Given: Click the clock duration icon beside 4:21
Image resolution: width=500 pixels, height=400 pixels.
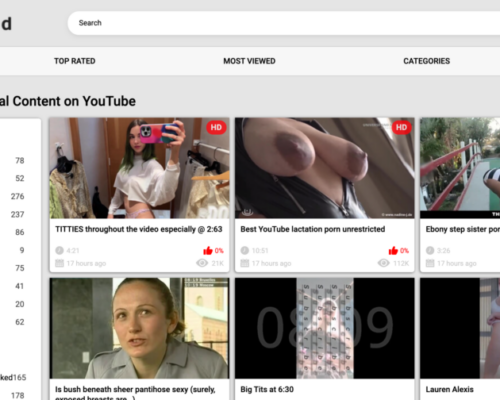Looking at the screenshot, I should tap(59, 250).
